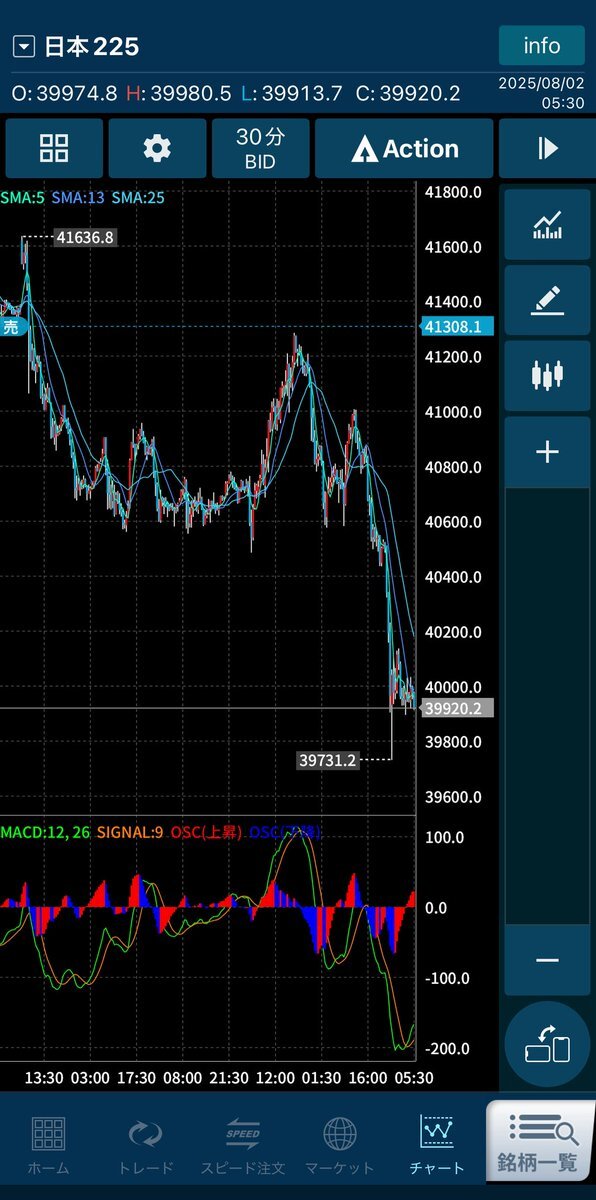This screenshot has height=1200, width=596.
Task: Zoom in with the plus button
Action: point(547,452)
